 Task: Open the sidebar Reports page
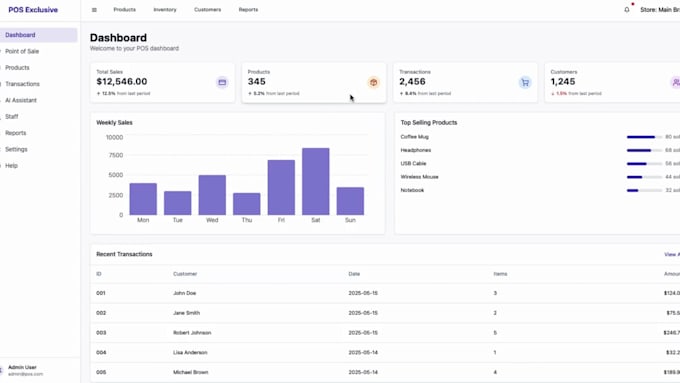point(39,133)
